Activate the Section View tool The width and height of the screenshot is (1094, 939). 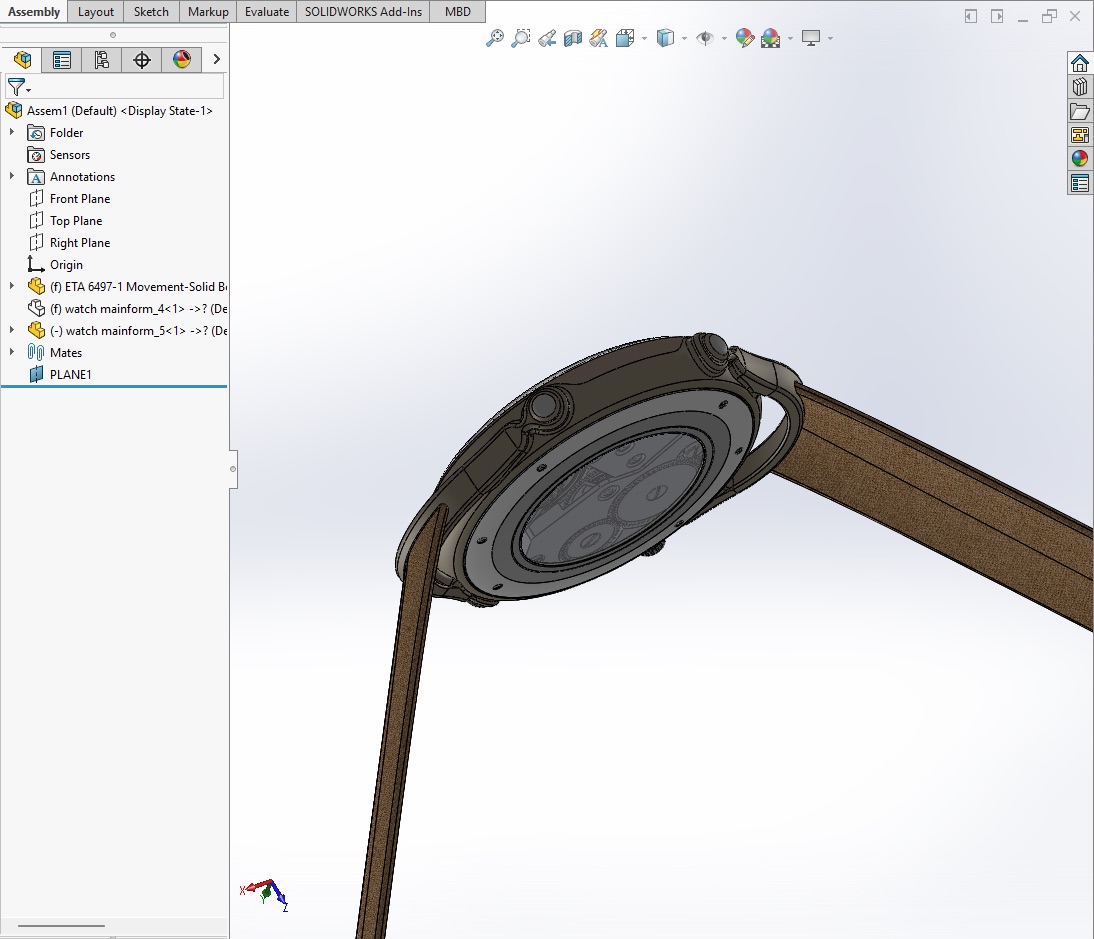click(x=573, y=38)
